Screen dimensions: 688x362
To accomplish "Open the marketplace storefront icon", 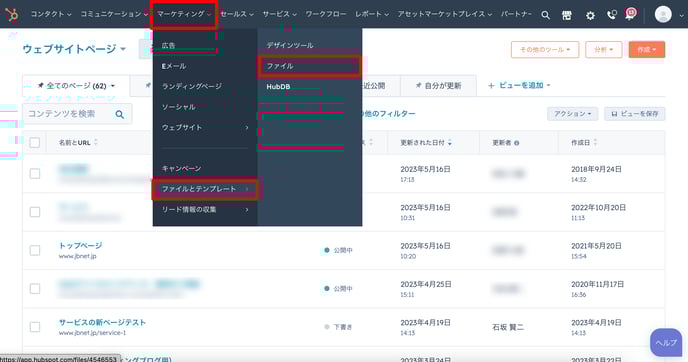I will (567, 15).
